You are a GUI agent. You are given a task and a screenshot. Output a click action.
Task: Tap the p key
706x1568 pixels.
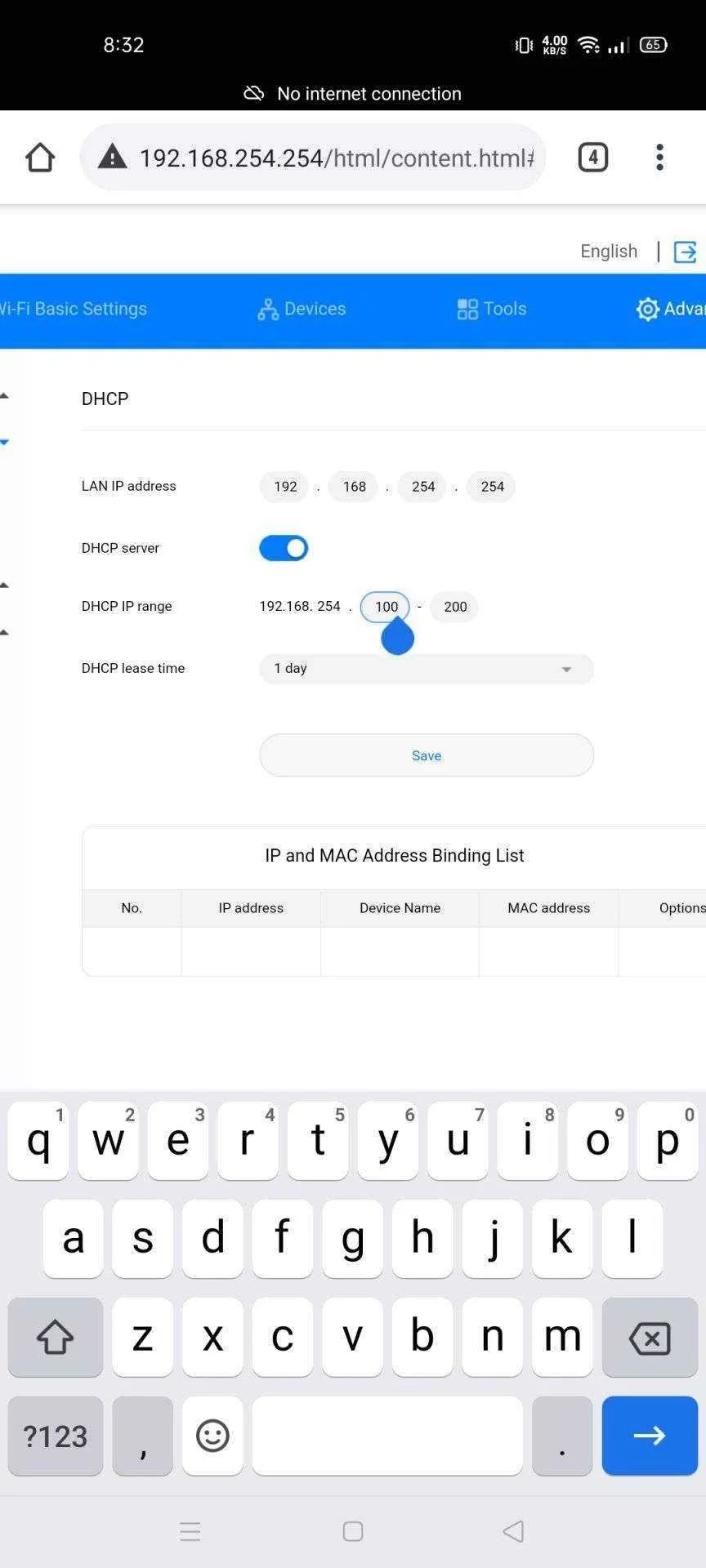click(668, 1140)
